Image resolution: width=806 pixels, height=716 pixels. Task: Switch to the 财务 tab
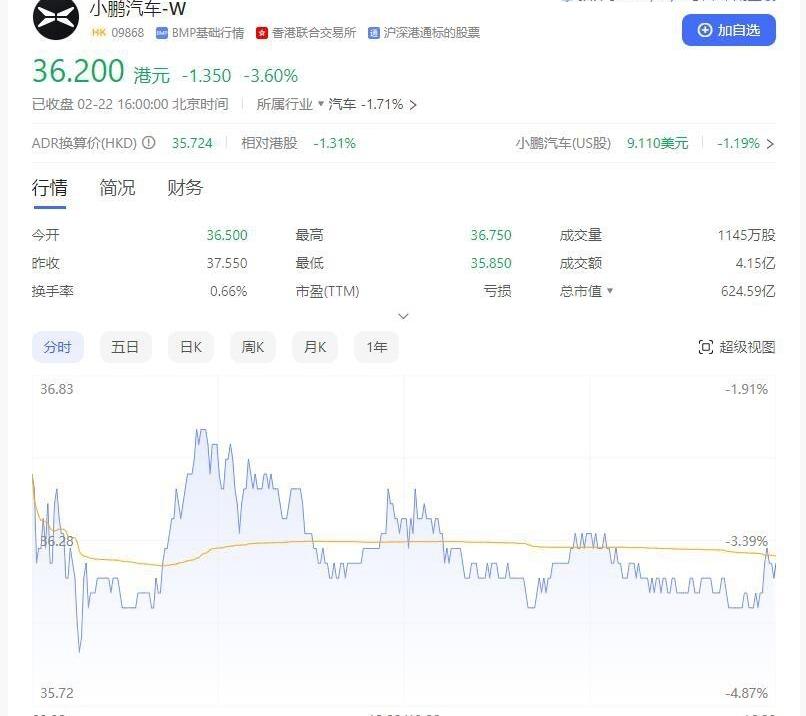coord(185,188)
